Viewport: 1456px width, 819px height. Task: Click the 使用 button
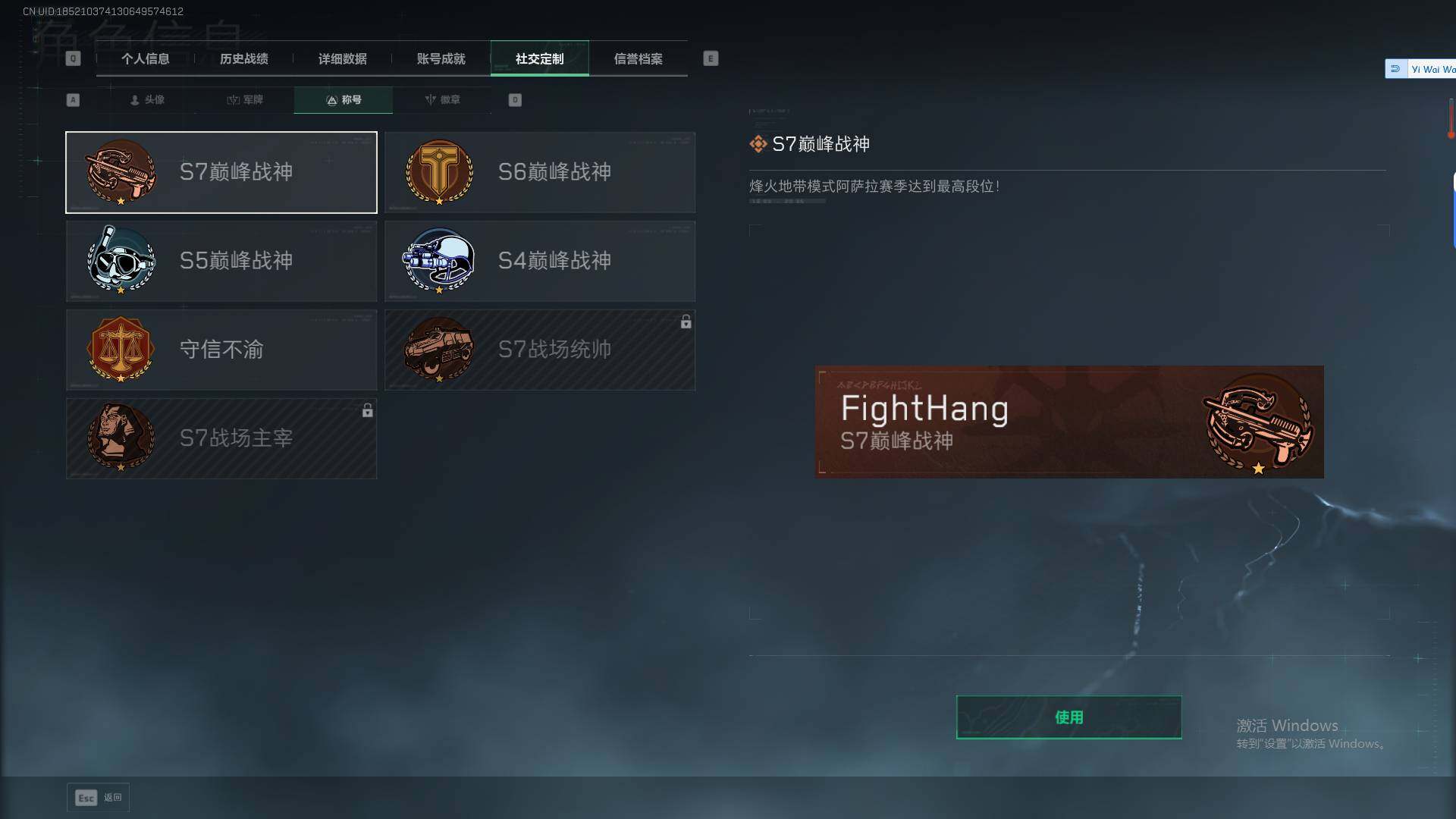(1068, 717)
